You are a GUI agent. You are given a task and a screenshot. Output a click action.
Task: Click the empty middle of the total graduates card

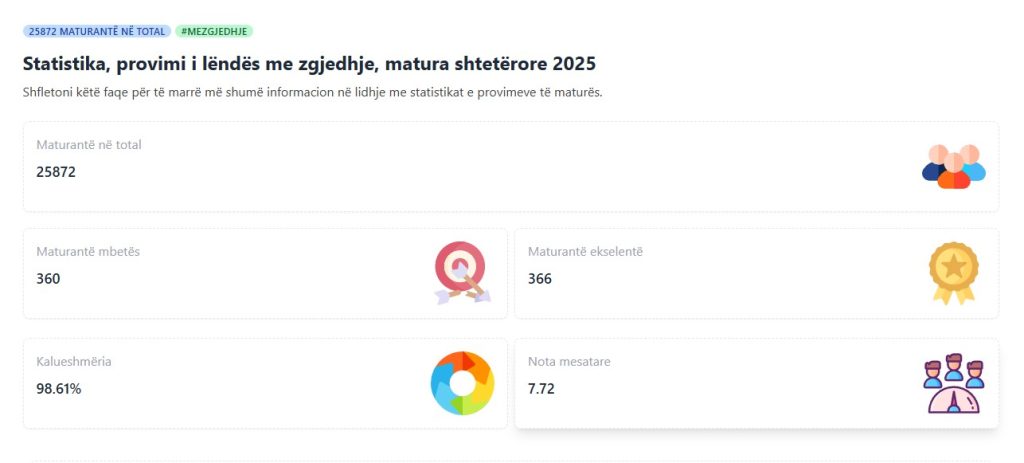tap(500, 168)
